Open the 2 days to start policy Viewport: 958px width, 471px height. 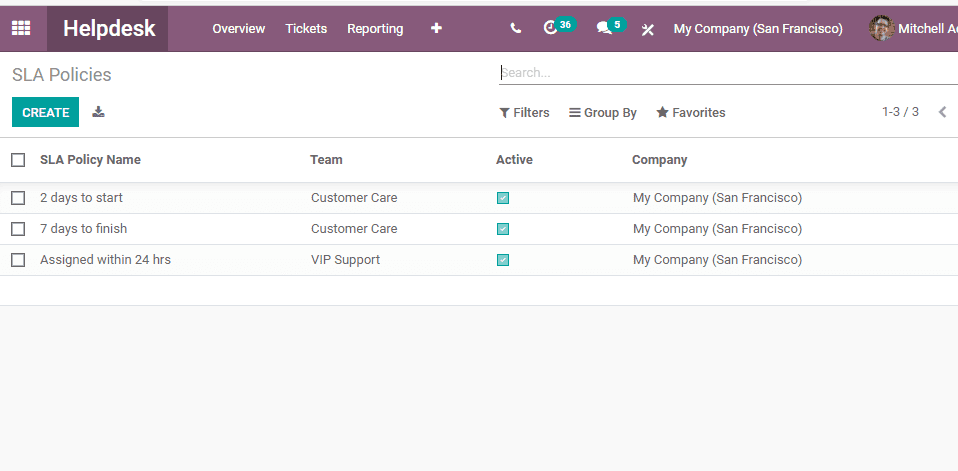[81, 198]
